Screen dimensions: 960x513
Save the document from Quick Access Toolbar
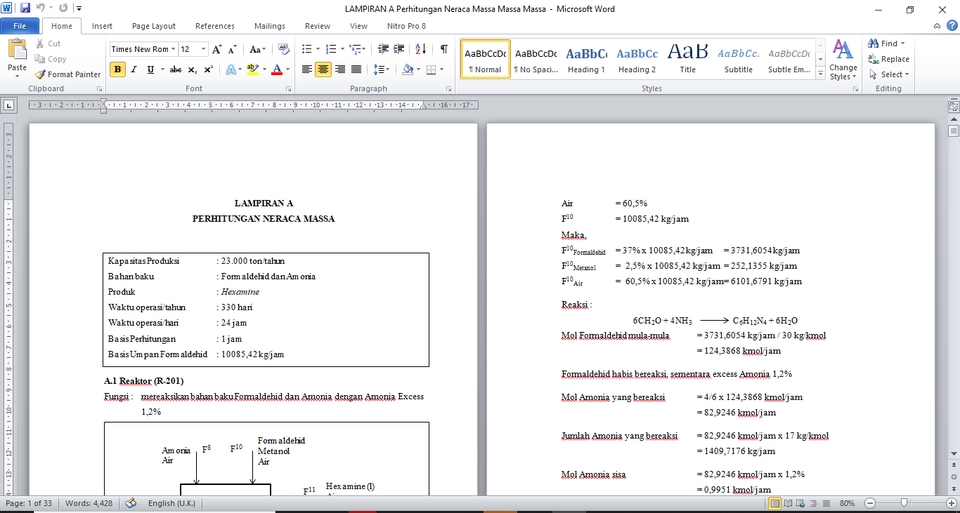point(25,9)
